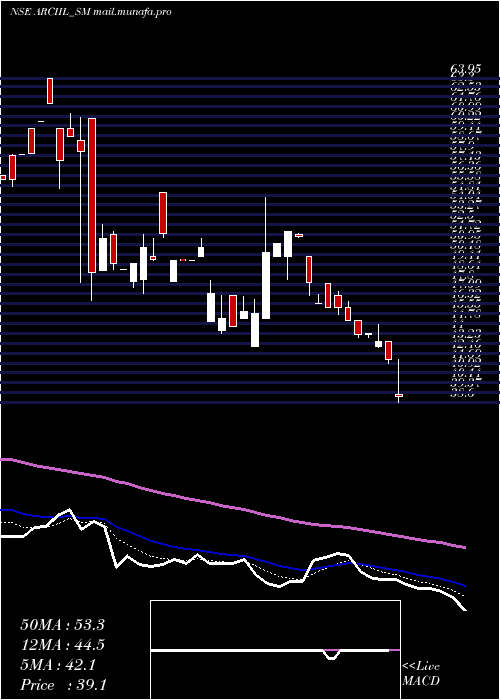Click the 63.95 top price label
This screenshot has height=700, width=500.
[466, 69]
